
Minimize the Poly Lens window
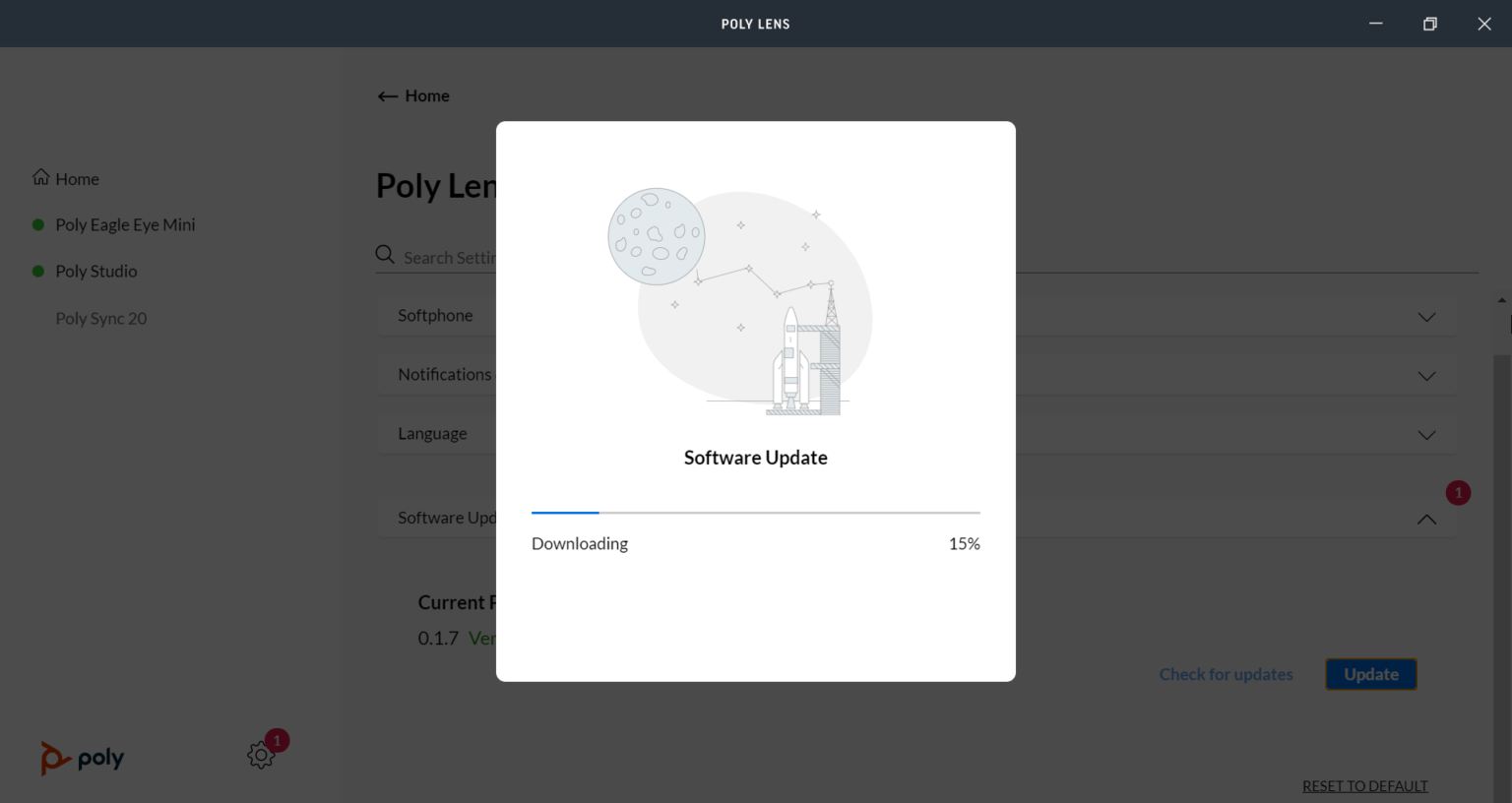coord(1376,24)
